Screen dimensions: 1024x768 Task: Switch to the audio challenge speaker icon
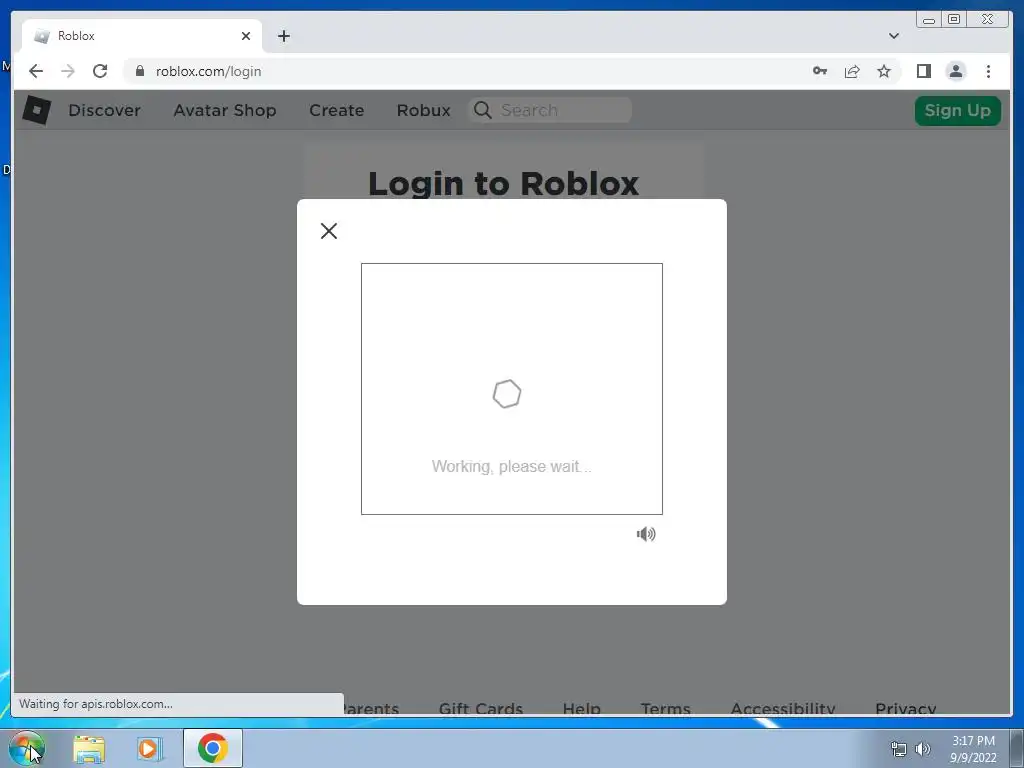pos(646,534)
